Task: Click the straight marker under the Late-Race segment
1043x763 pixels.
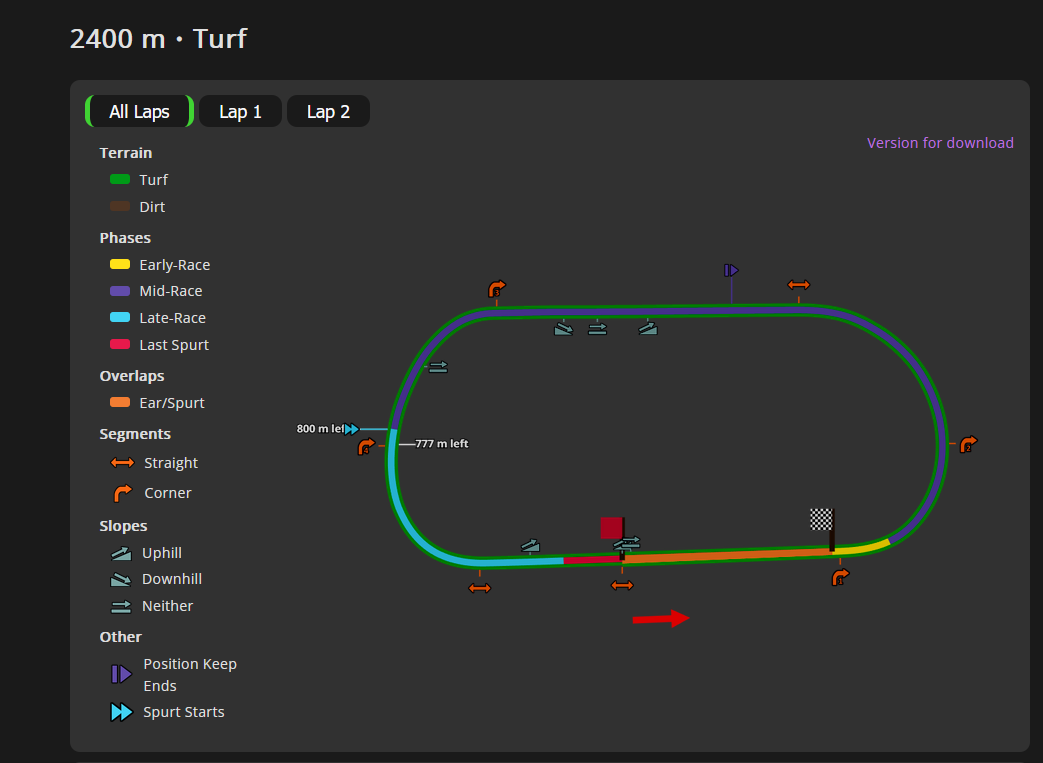Action: click(480, 588)
